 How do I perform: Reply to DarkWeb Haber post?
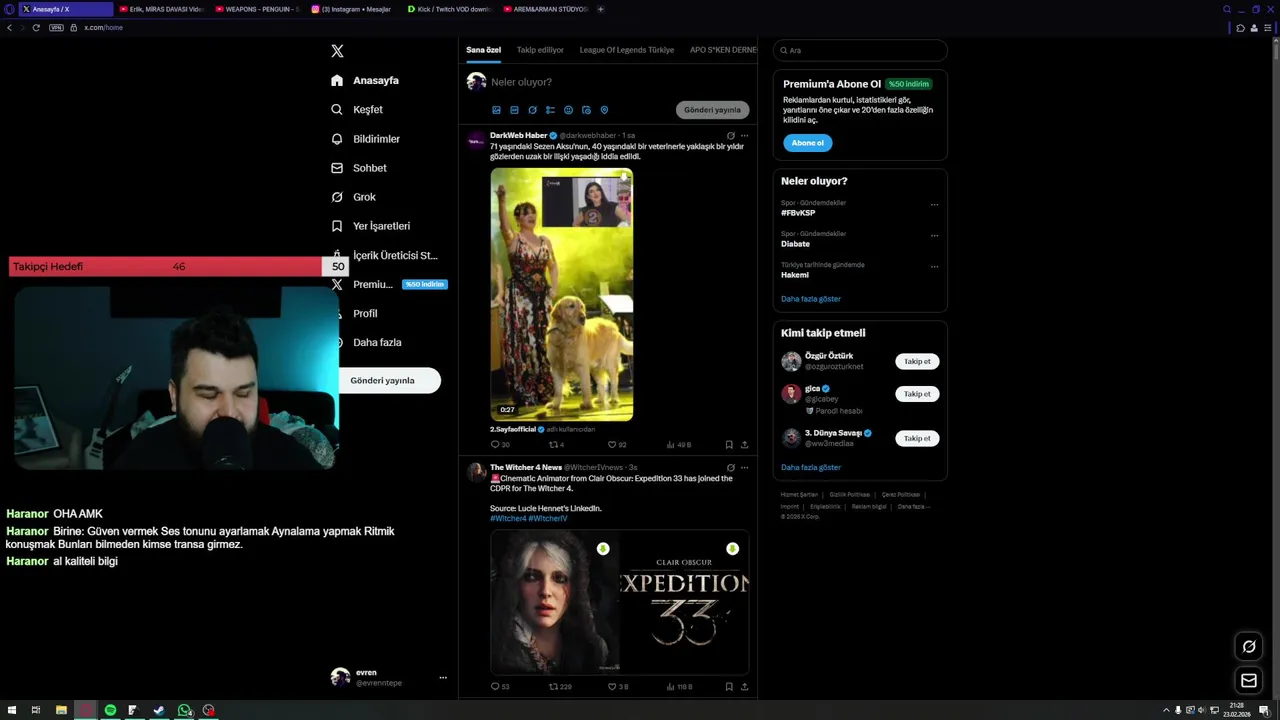(499, 444)
